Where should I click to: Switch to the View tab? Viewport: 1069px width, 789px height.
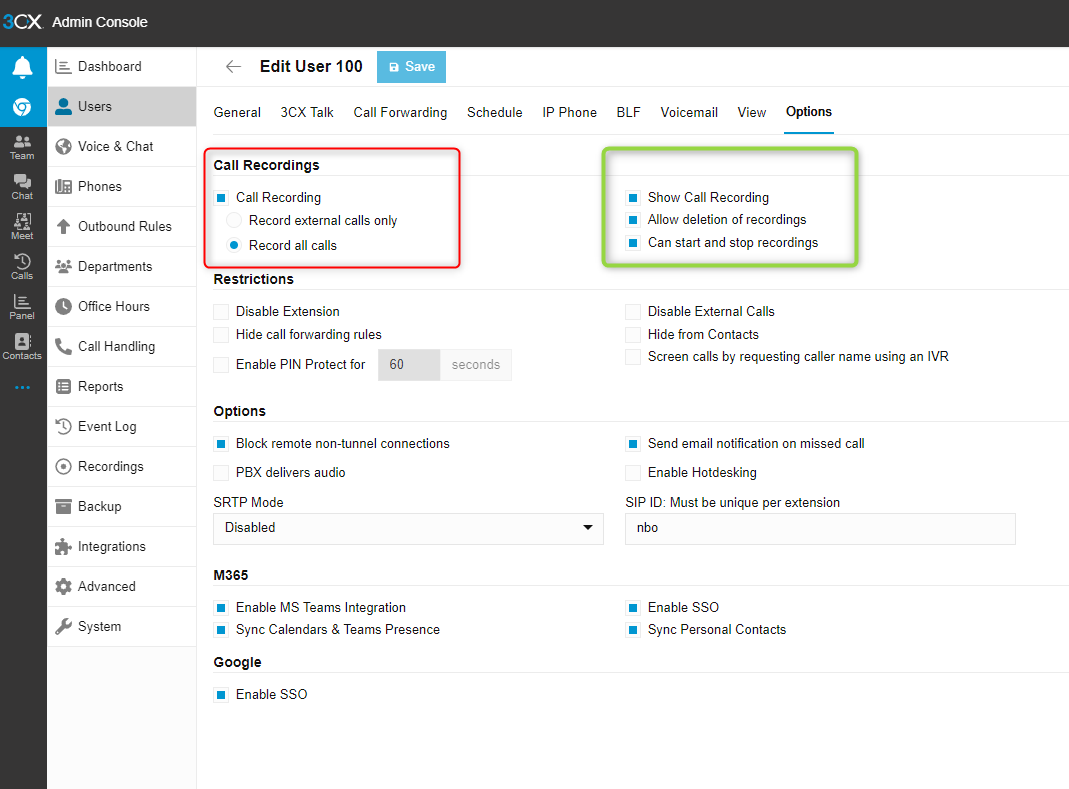[751, 113]
